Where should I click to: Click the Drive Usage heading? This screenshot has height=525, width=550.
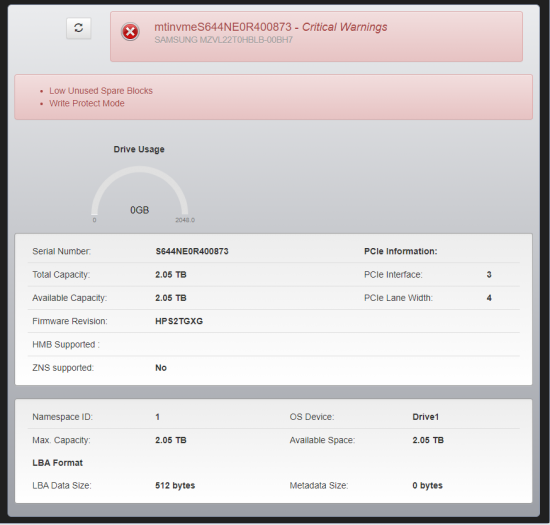click(139, 149)
